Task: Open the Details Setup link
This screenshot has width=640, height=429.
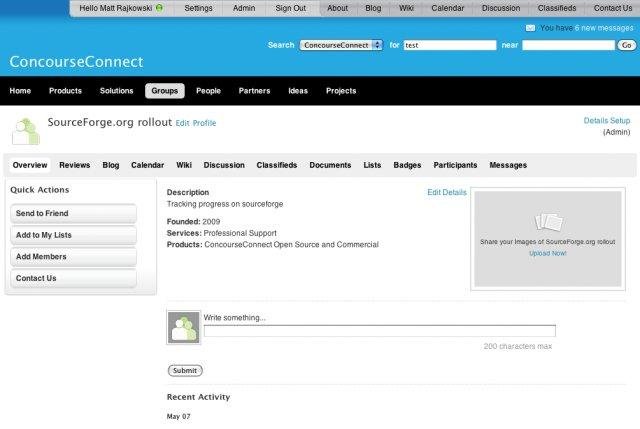Action: pyautogui.click(x=607, y=121)
